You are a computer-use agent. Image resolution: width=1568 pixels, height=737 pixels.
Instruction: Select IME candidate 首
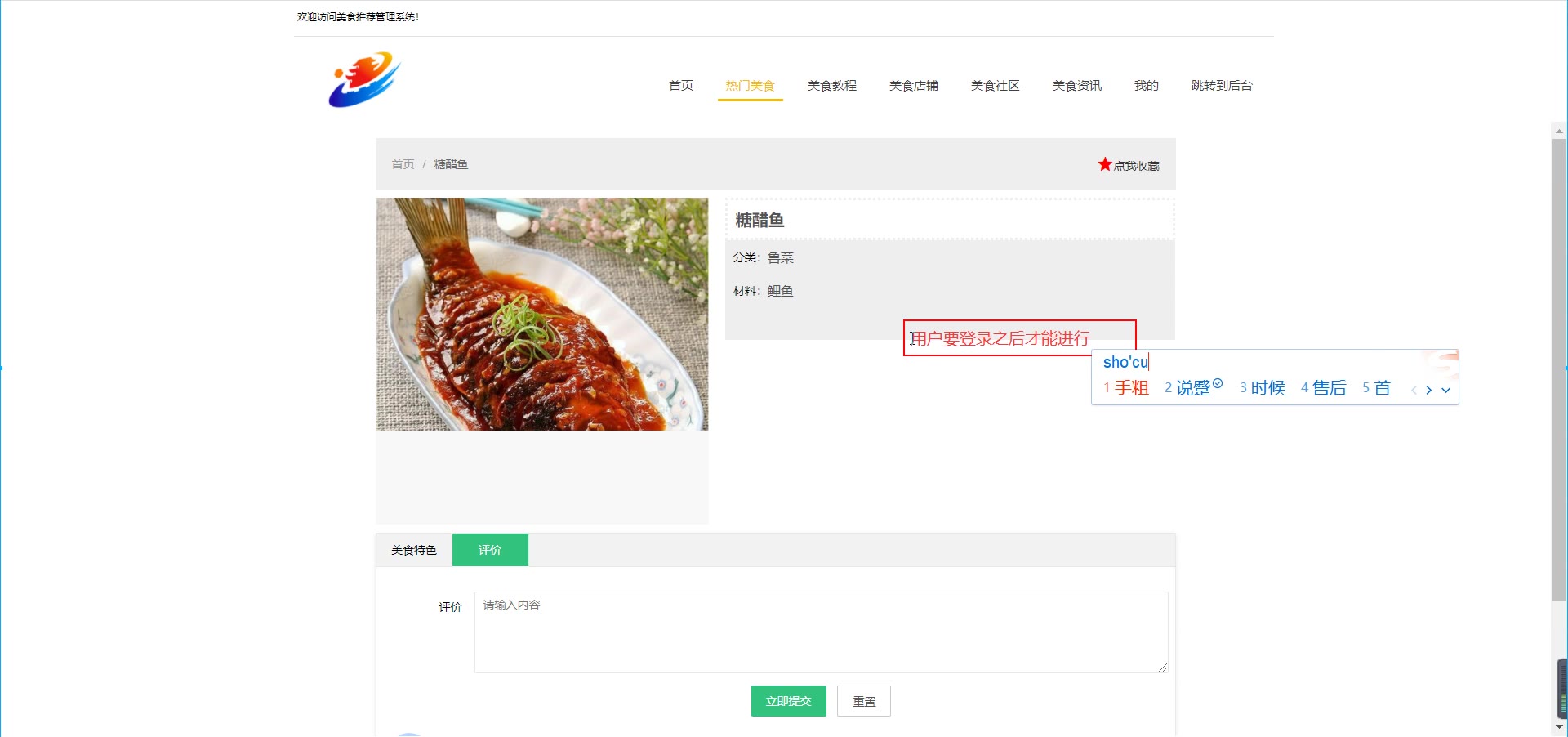click(x=1376, y=388)
